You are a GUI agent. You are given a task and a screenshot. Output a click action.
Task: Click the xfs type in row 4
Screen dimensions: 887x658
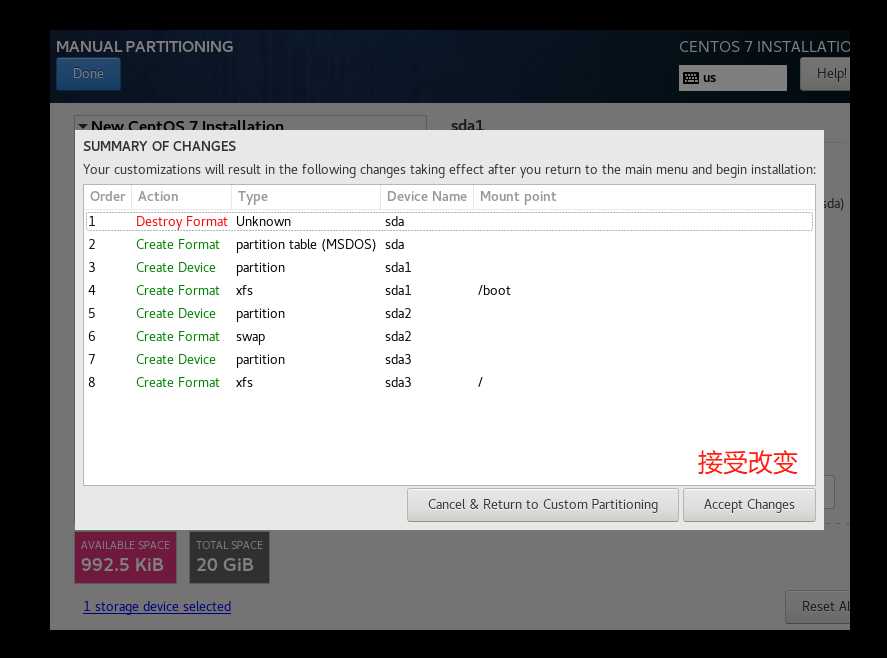coord(244,290)
